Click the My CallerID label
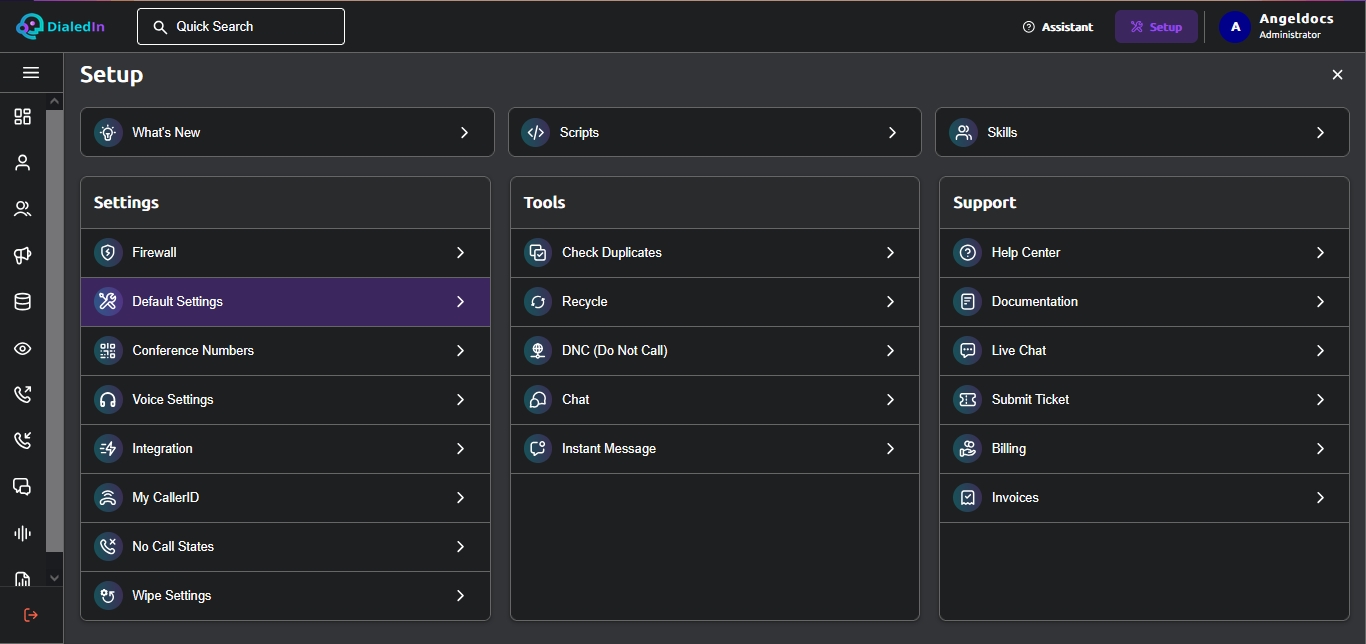Viewport: 1366px width, 644px height. click(166, 498)
